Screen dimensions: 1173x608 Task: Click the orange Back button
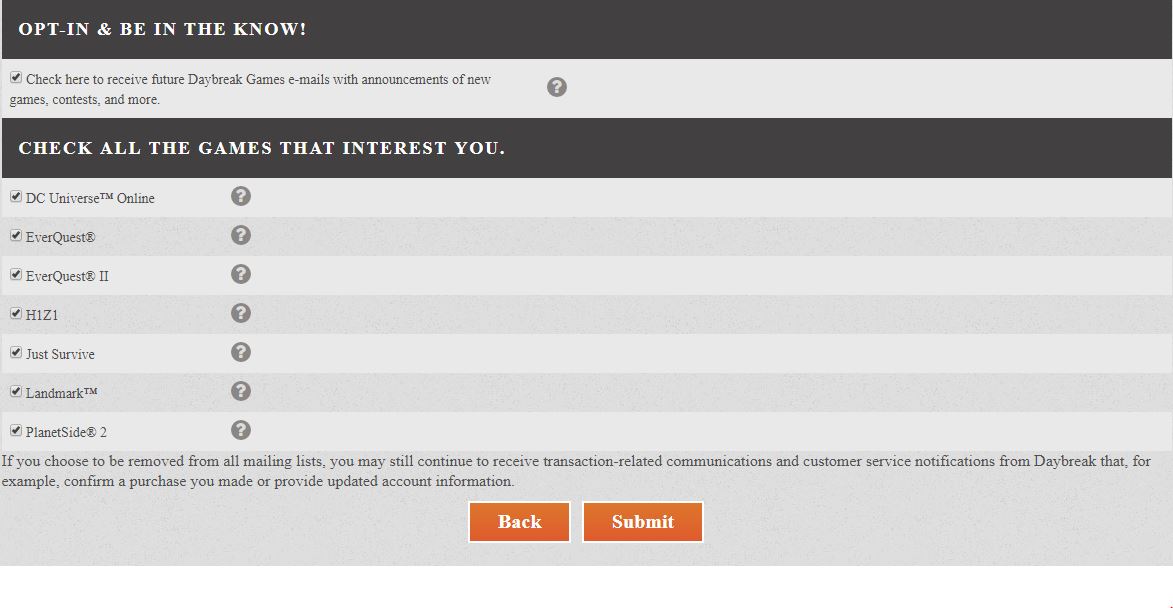pyautogui.click(x=519, y=521)
